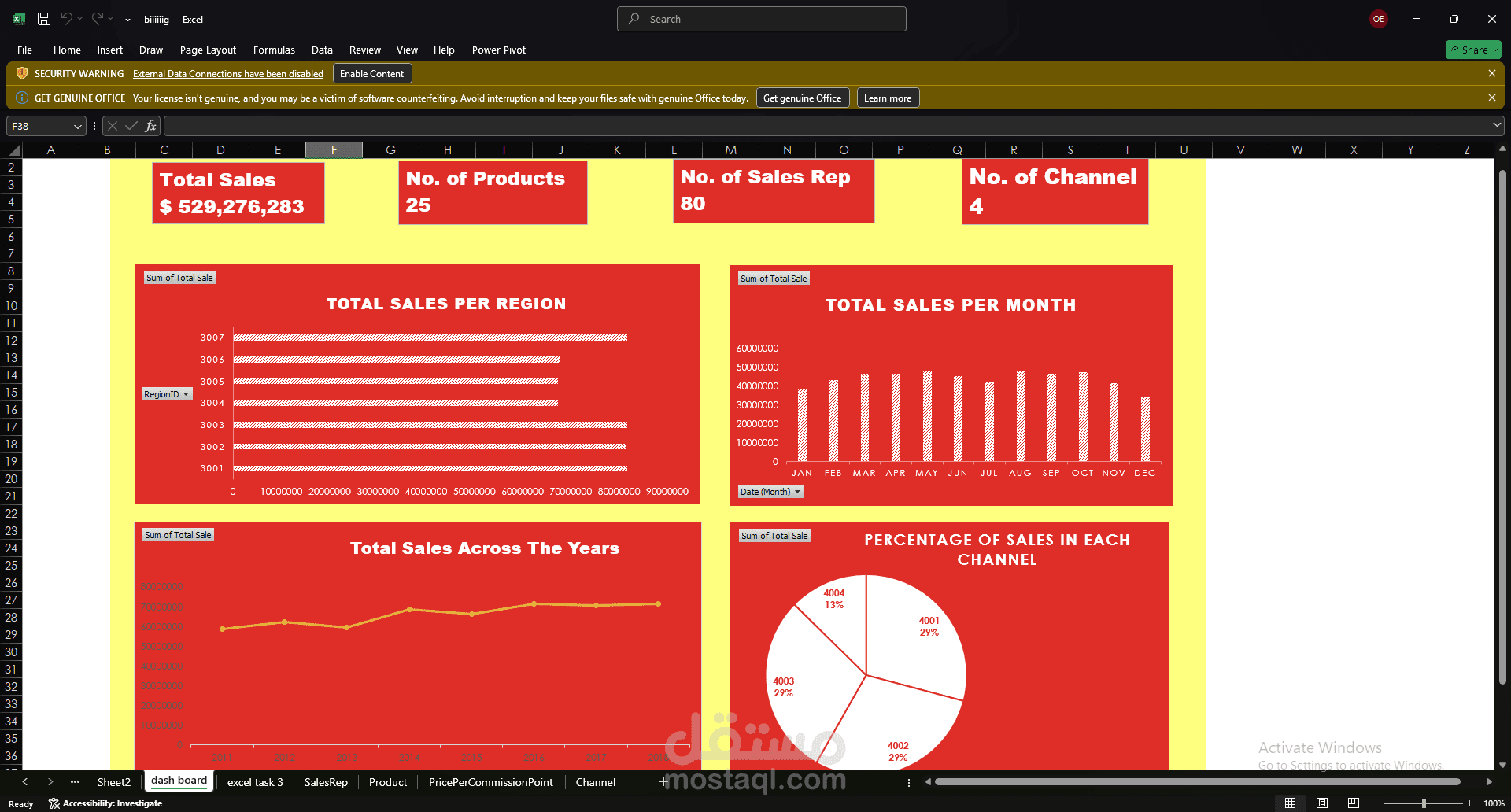The image size is (1511, 812).
Task: Select column M header
Action: [x=730, y=150]
